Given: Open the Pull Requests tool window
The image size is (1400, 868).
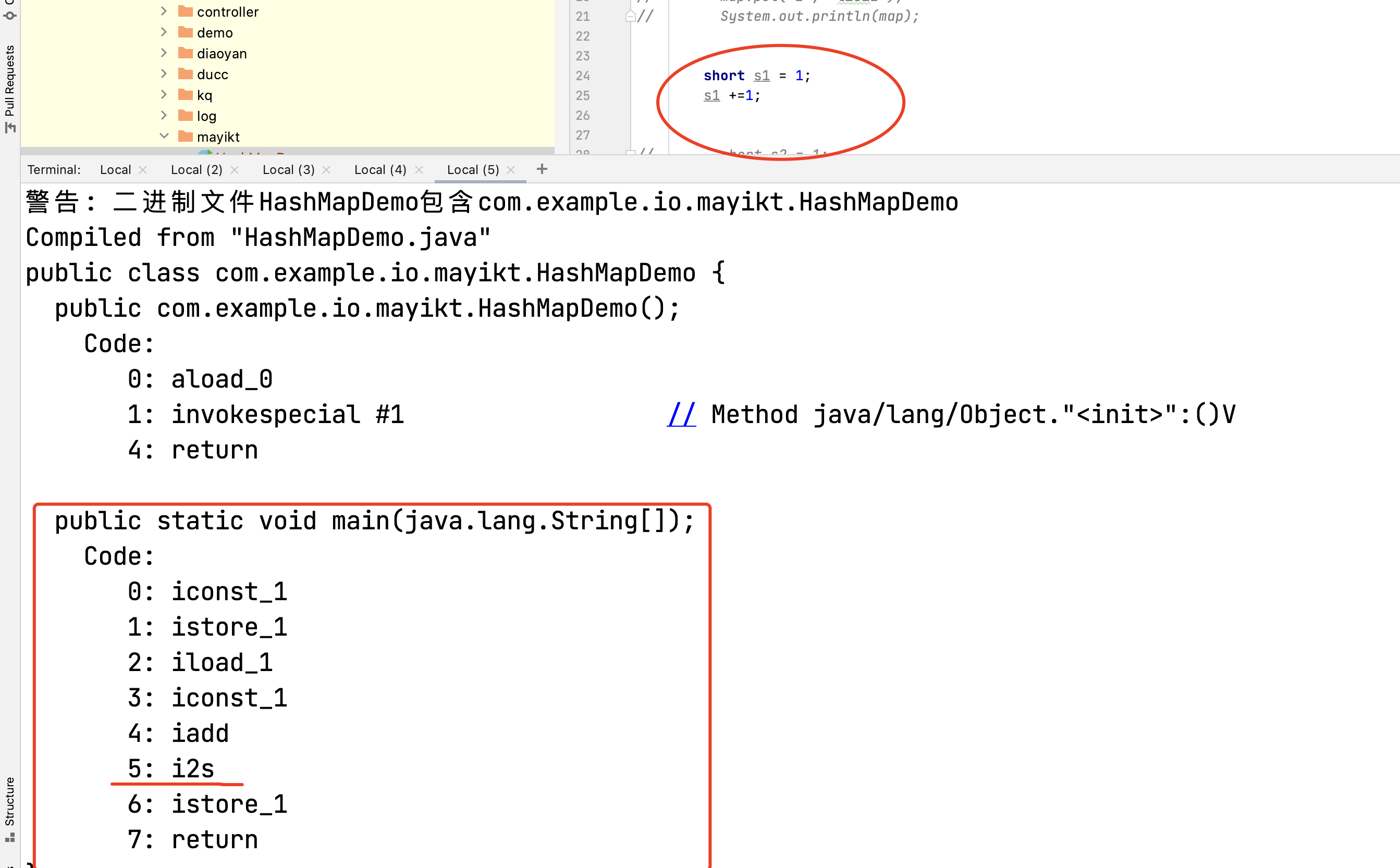Looking at the screenshot, I should [x=10, y=88].
